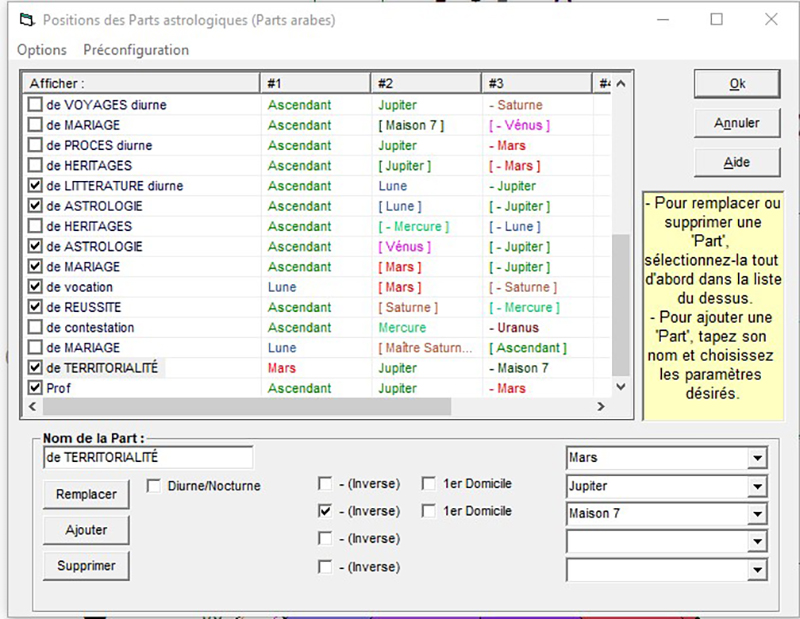Untick the 'de REUSSITE' checkbox
Image resolution: width=800 pixels, height=619 pixels.
pyautogui.click(x=35, y=307)
